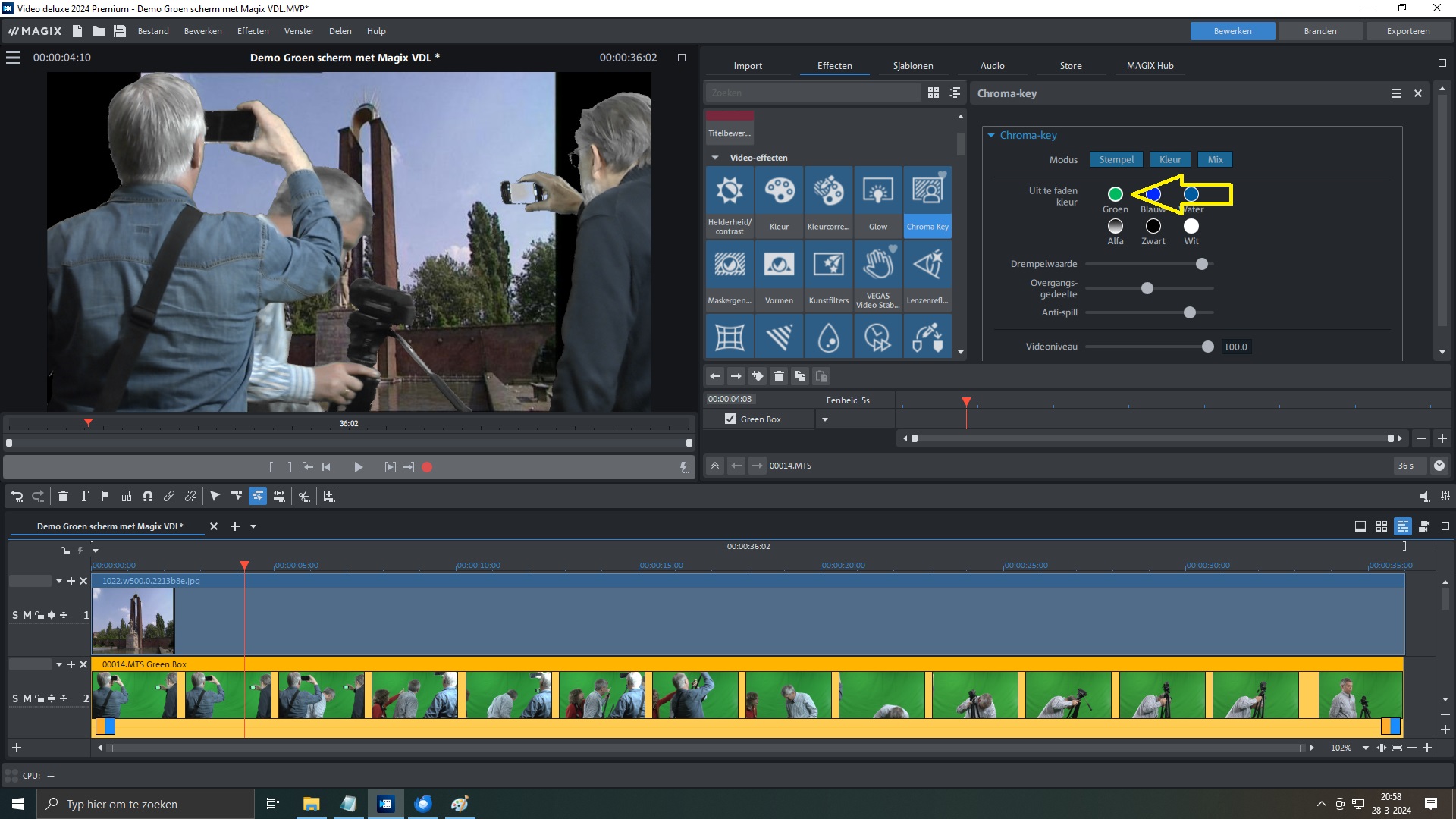Open project folder icon in top bar
The width and height of the screenshot is (1456, 819).
(99, 31)
